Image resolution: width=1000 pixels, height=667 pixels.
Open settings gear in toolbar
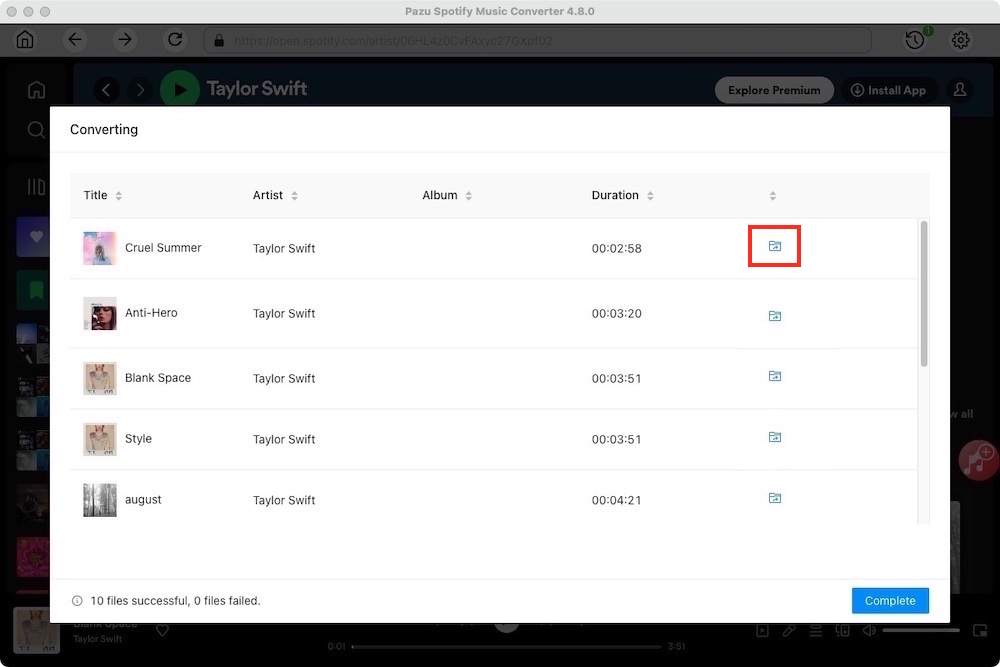(x=961, y=40)
